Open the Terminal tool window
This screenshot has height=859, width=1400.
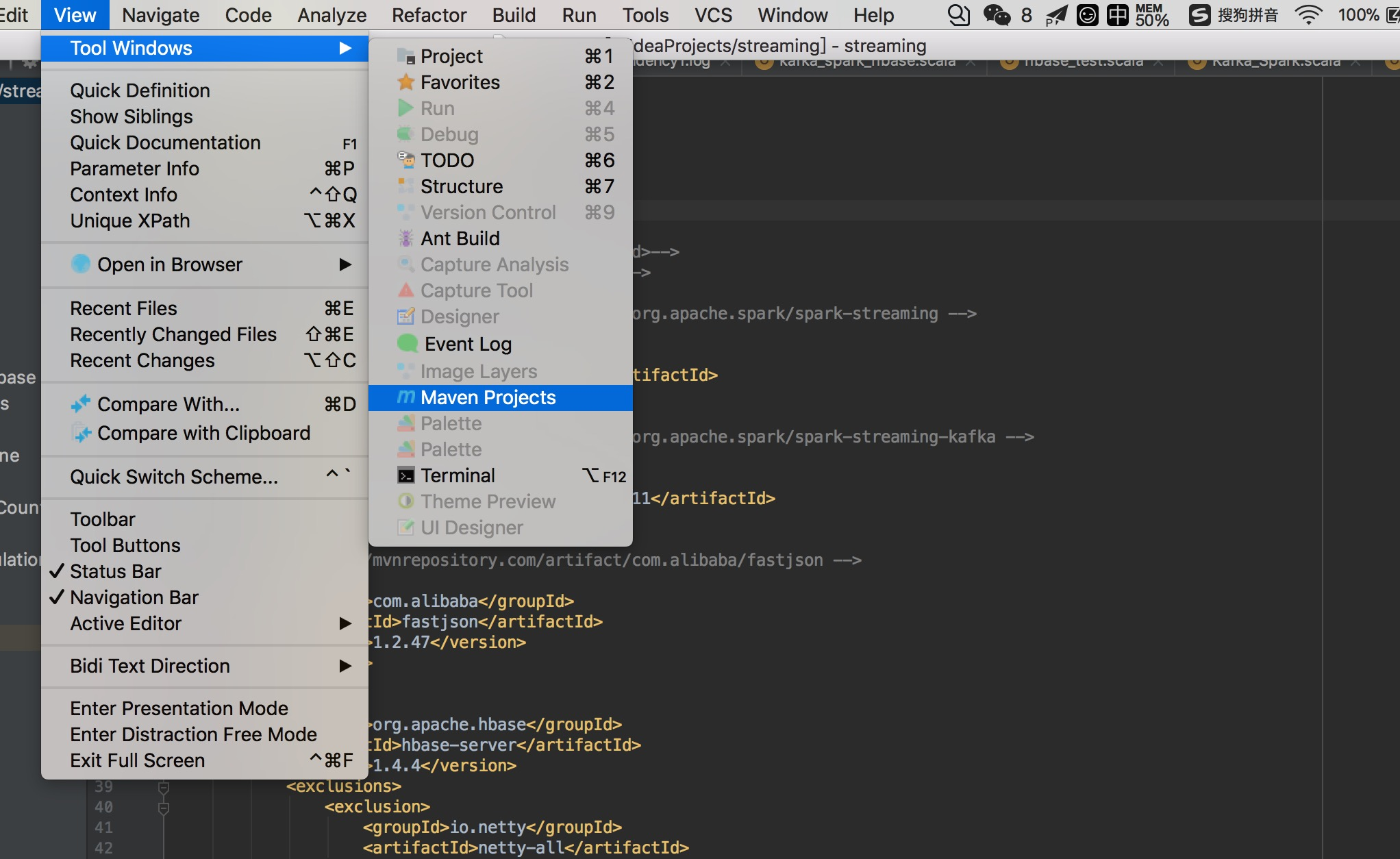(x=457, y=475)
